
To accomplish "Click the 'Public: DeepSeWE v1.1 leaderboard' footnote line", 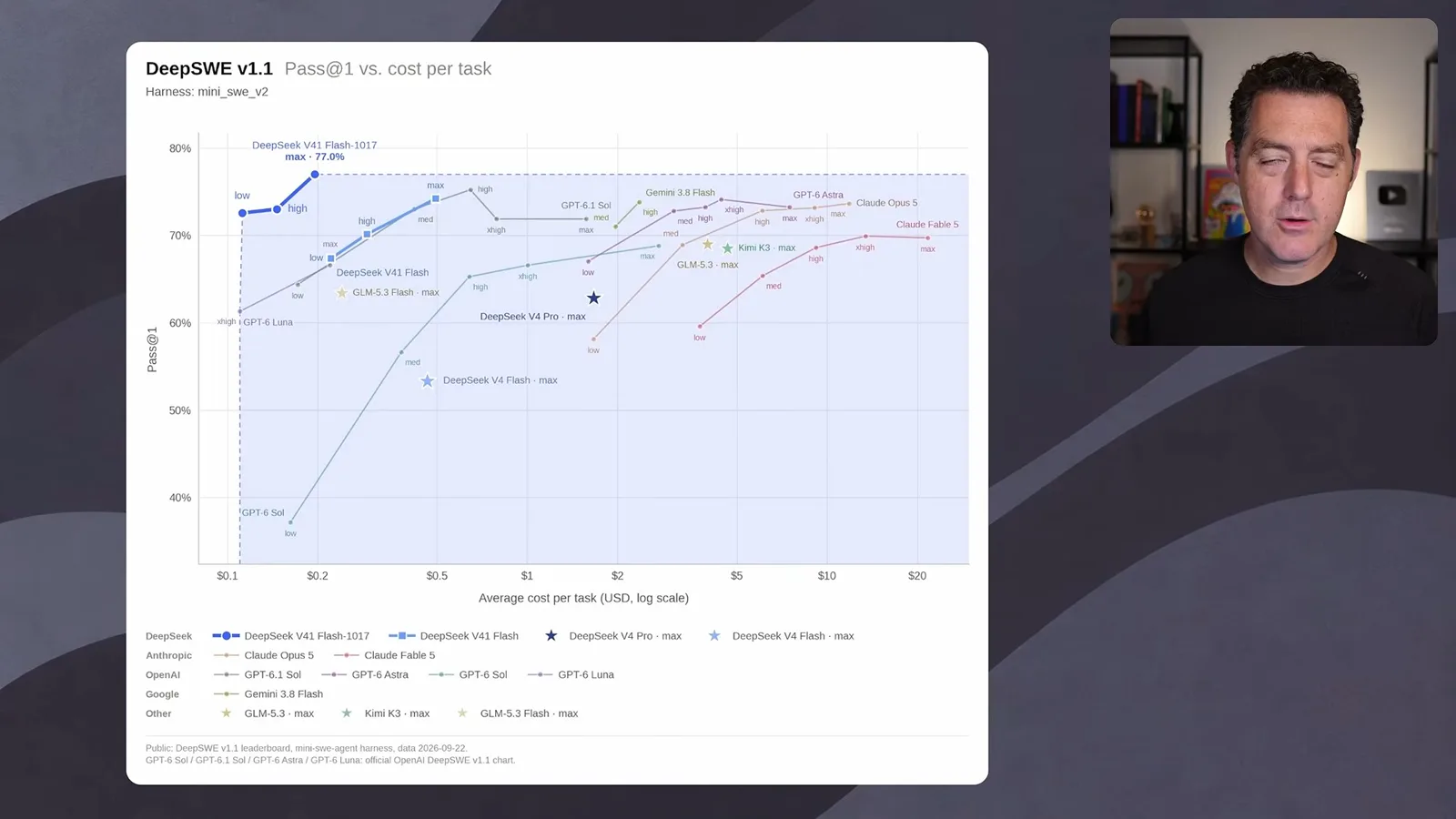I will click(x=307, y=748).
